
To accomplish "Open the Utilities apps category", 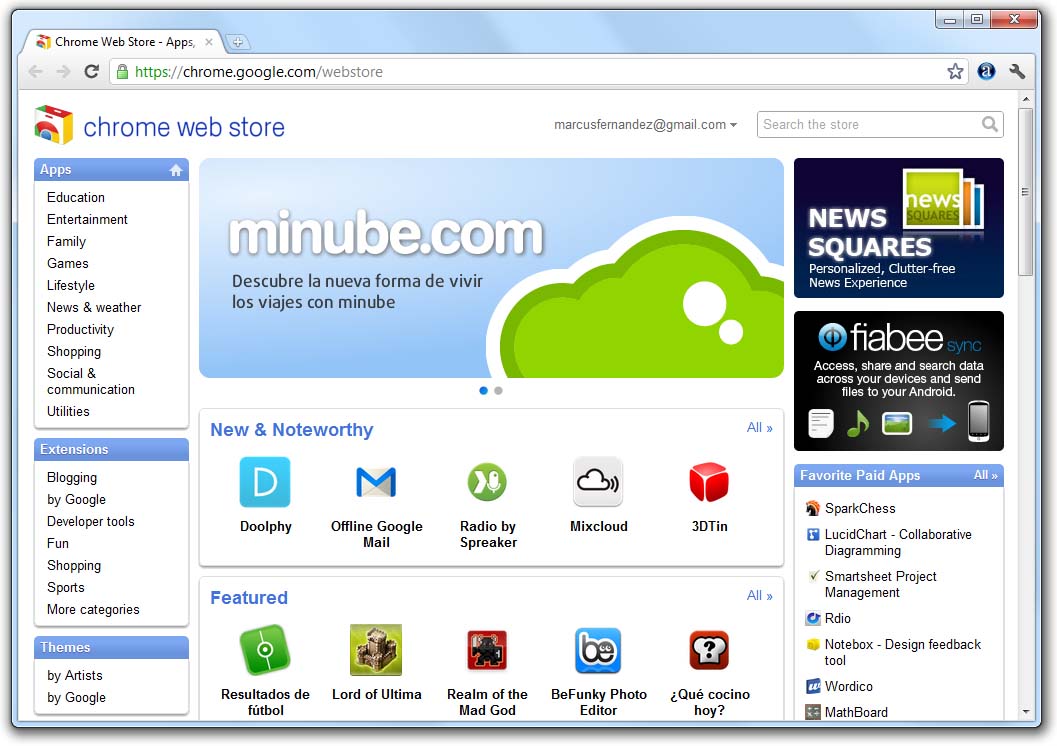I will coord(67,412).
